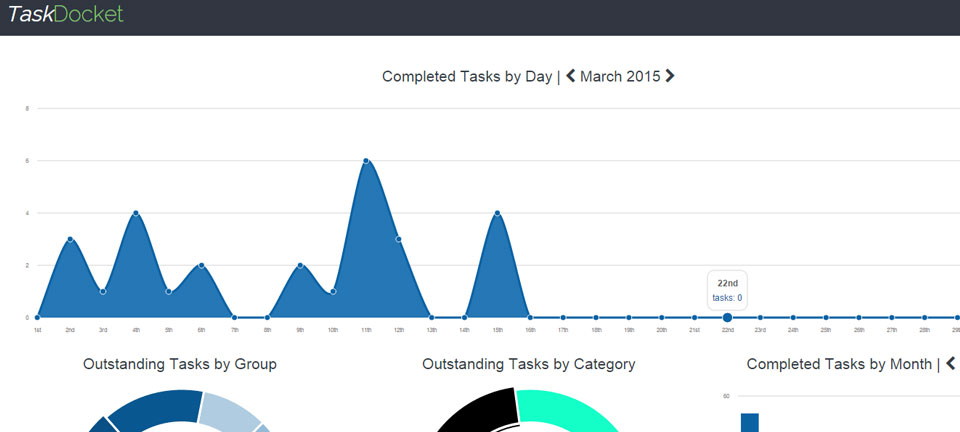Click previous arrow beside Completed Tasks by Month
Image resolution: width=960 pixels, height=432 pixels.
(951, 363)
